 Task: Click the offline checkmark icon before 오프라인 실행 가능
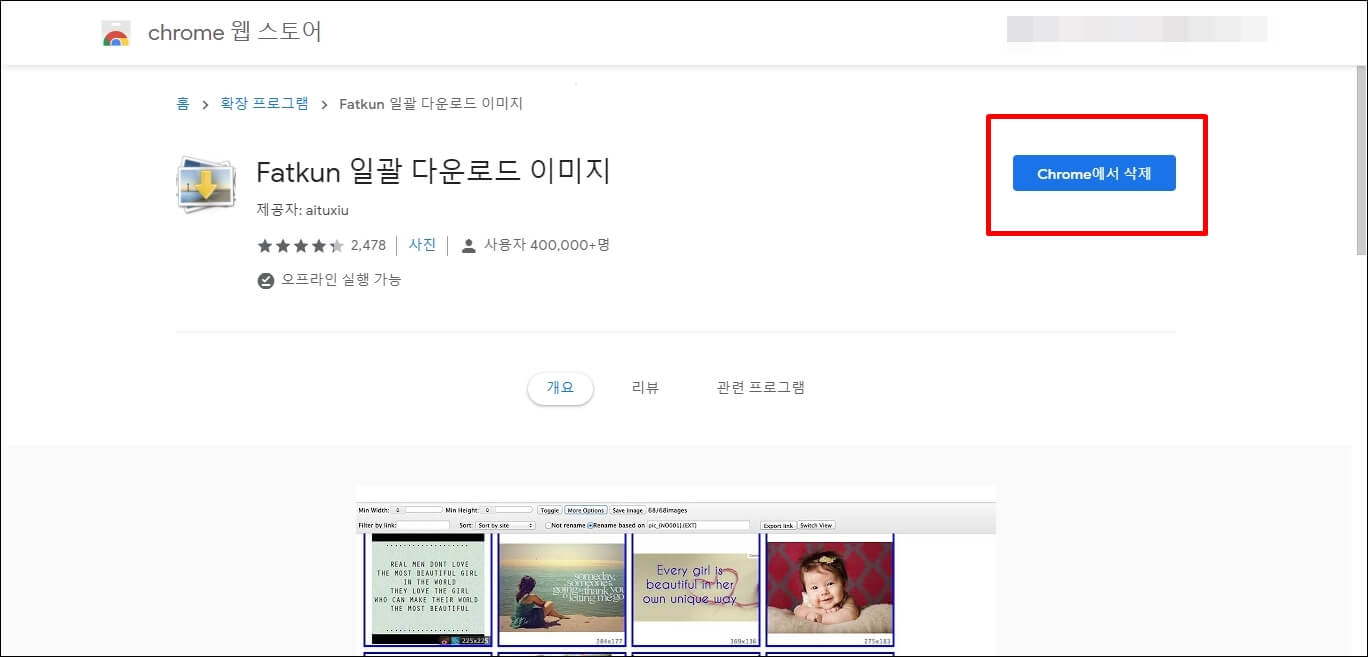point(265,281)
